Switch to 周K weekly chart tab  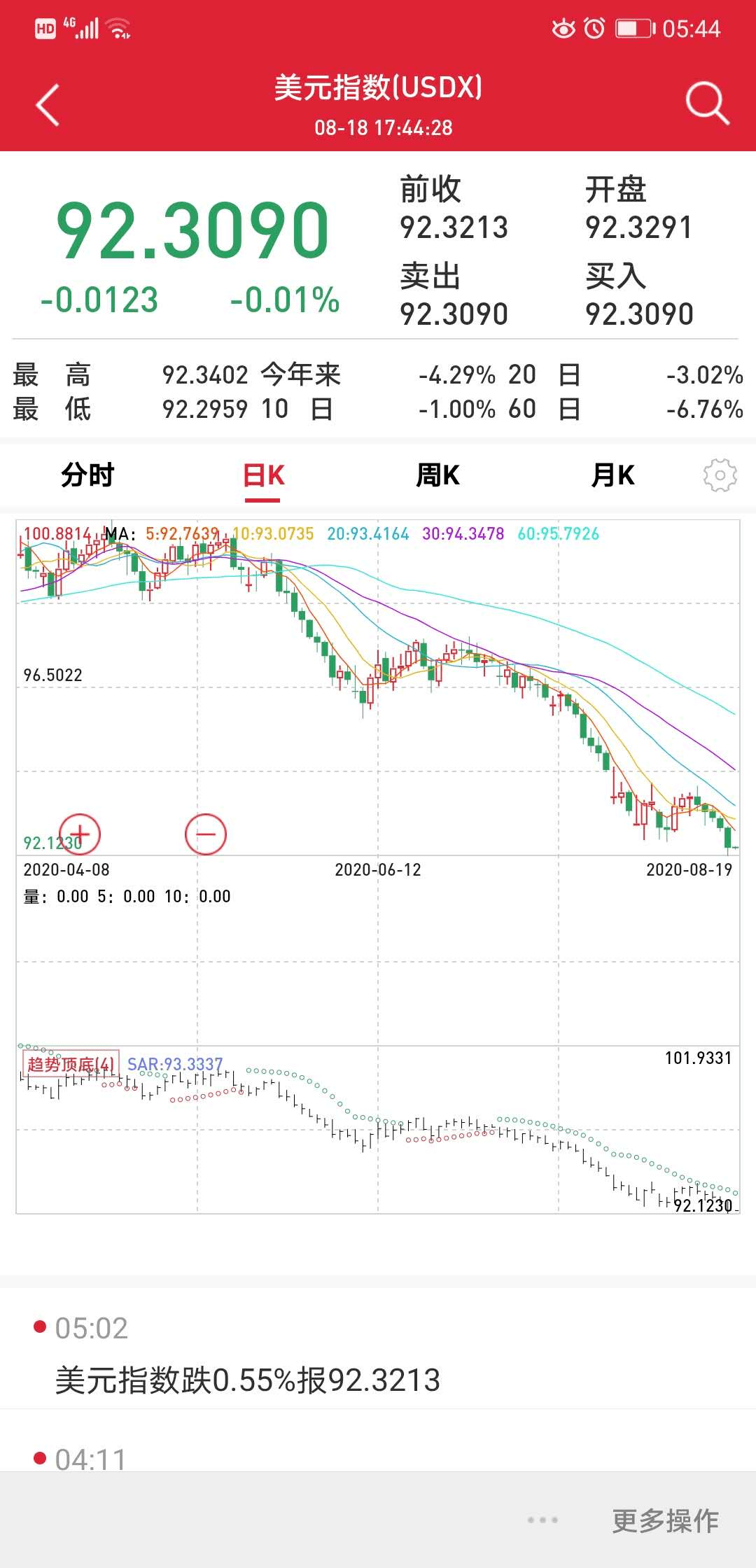pyautogui.click(x=437, y=475)
